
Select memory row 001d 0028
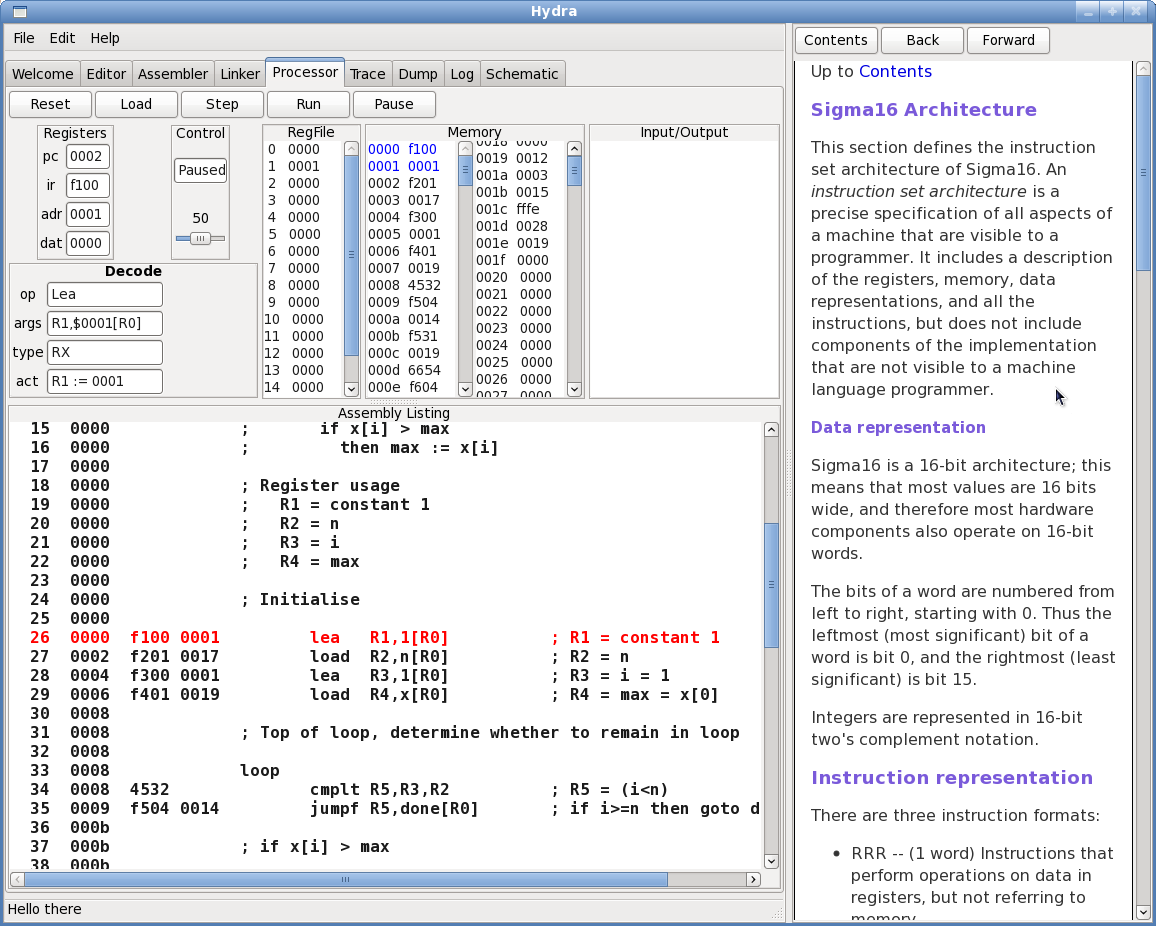520,226
